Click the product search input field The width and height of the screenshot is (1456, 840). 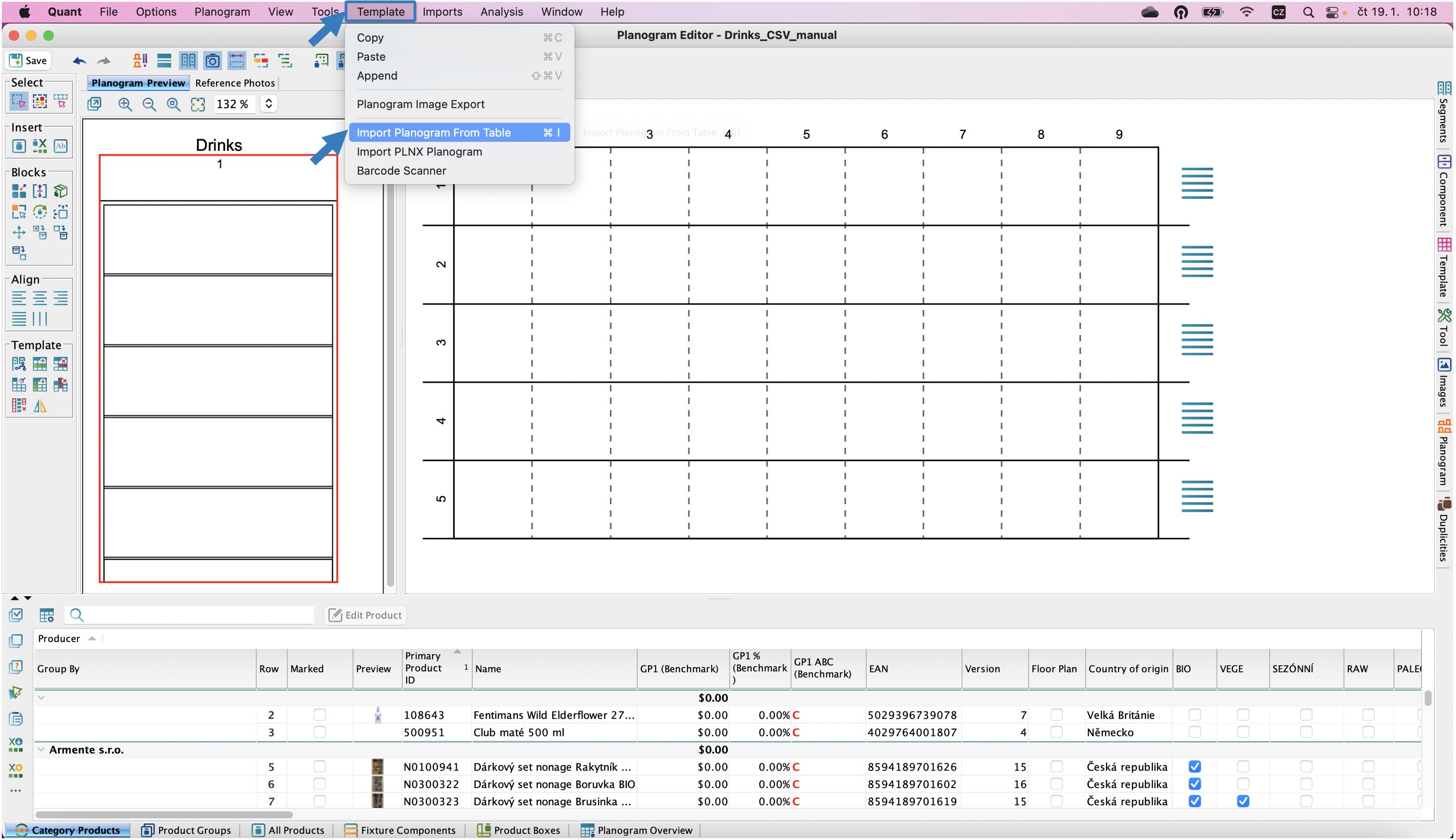click(191, 616)
